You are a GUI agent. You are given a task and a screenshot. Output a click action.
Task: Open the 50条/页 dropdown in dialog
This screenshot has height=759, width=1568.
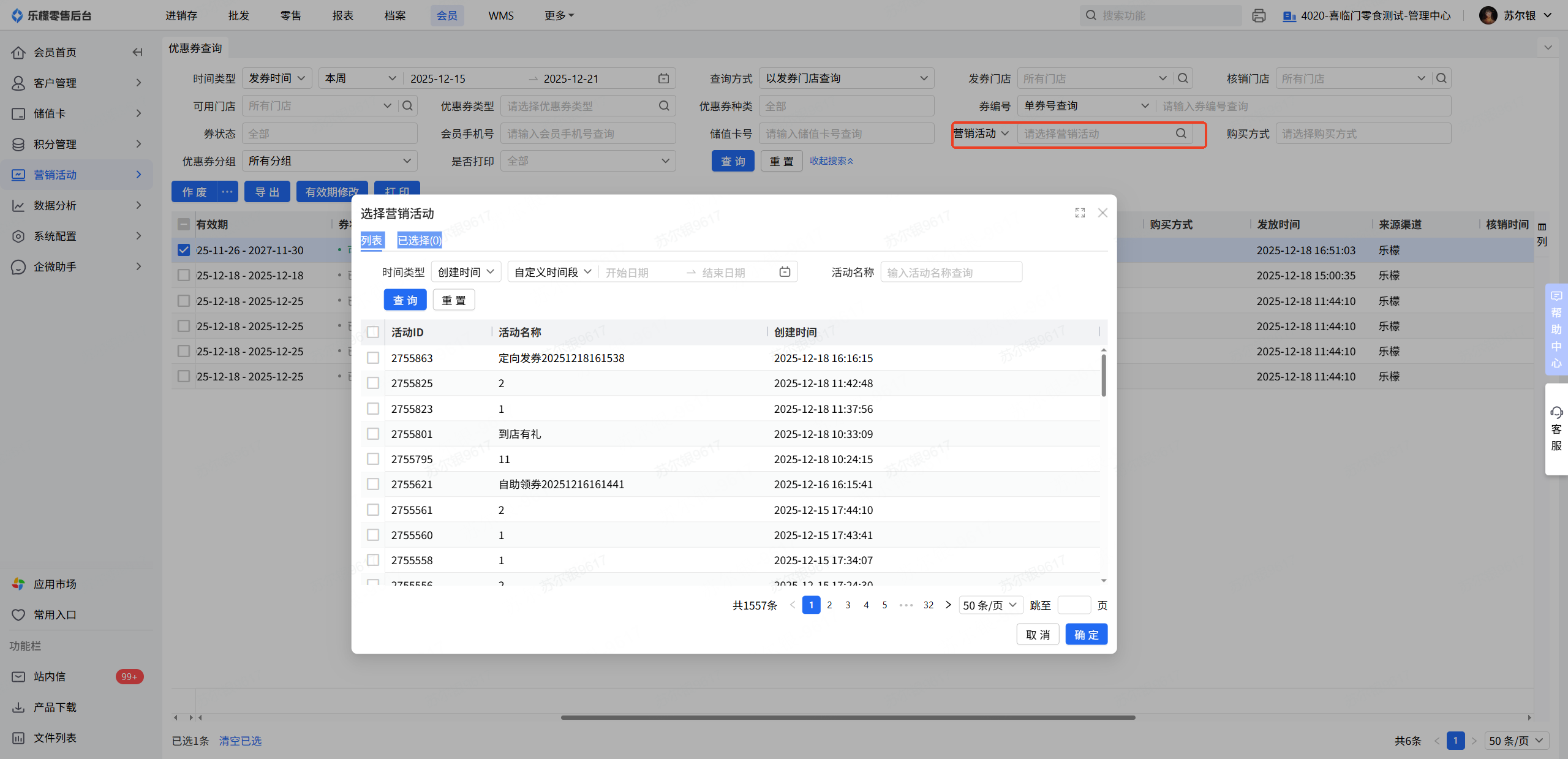coord(990,605)
